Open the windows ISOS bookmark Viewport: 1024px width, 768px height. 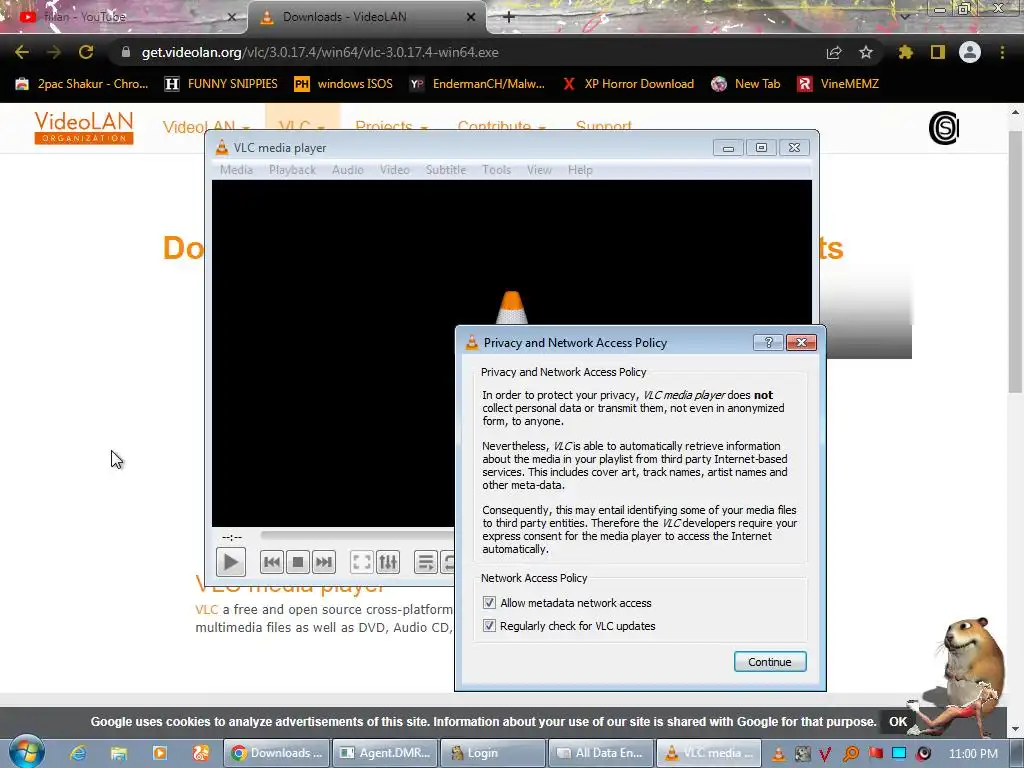point(344,84)
